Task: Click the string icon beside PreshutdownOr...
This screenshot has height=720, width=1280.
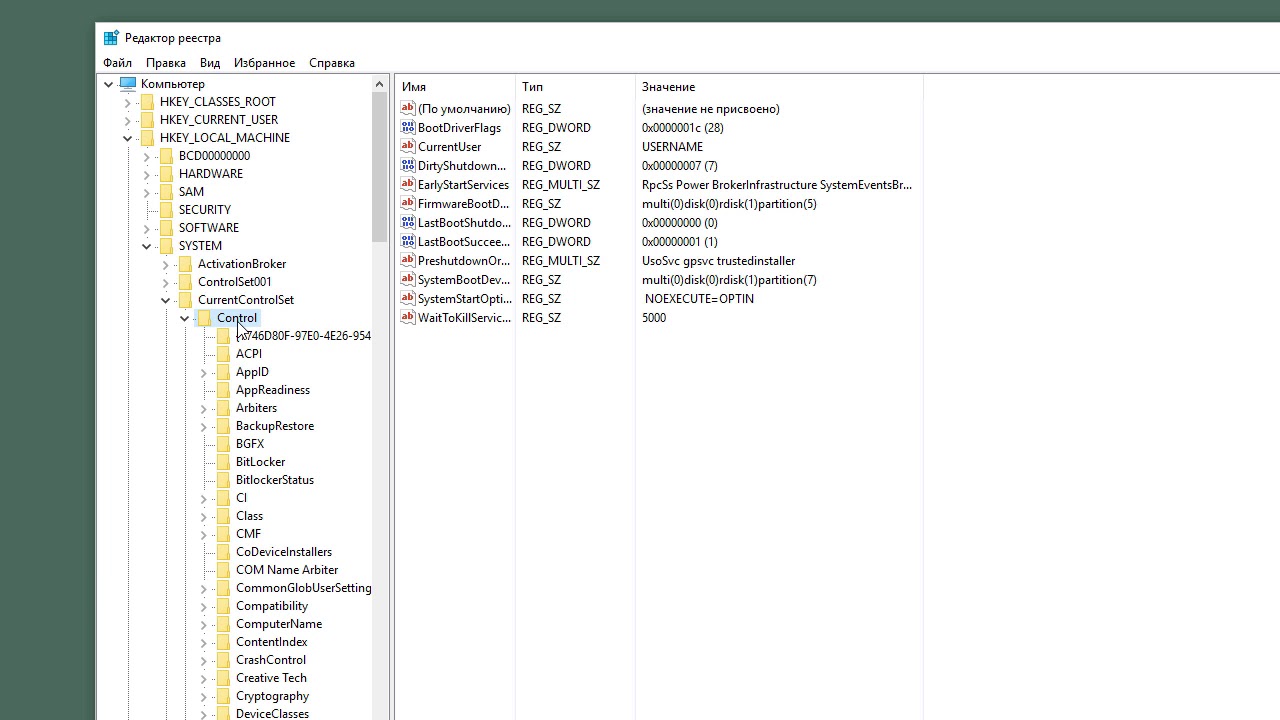Action: click(x=407, y=261)
